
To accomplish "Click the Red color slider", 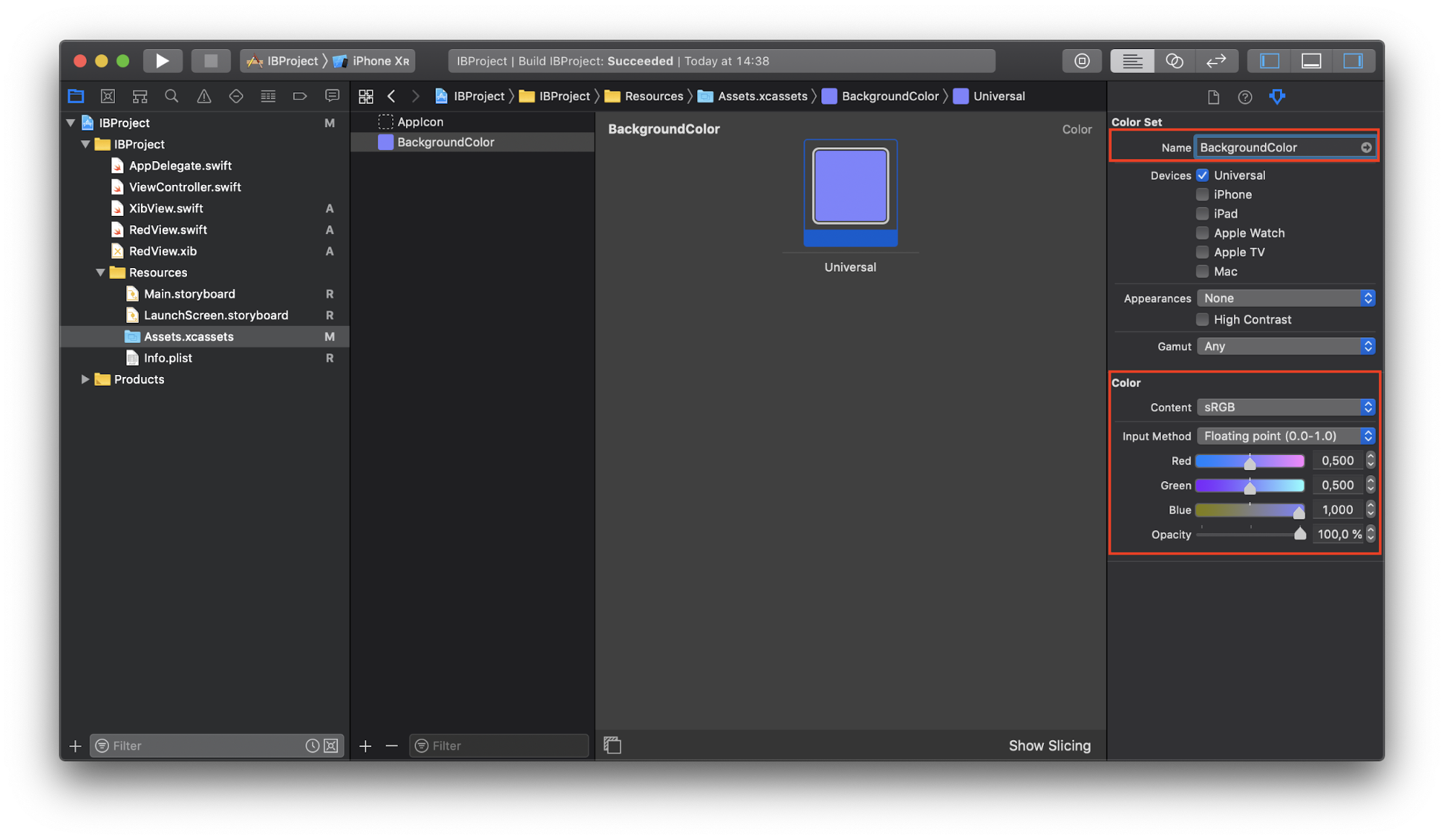I will [x=1250, y=461].
